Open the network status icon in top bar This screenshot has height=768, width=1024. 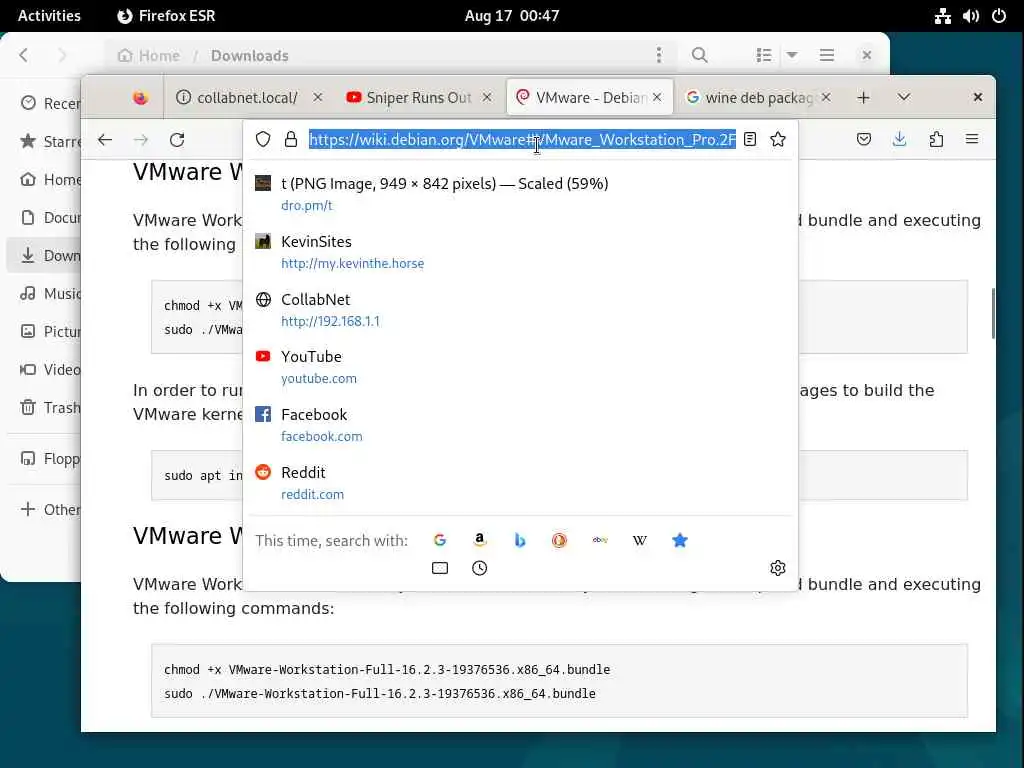[x=942, y=16]
